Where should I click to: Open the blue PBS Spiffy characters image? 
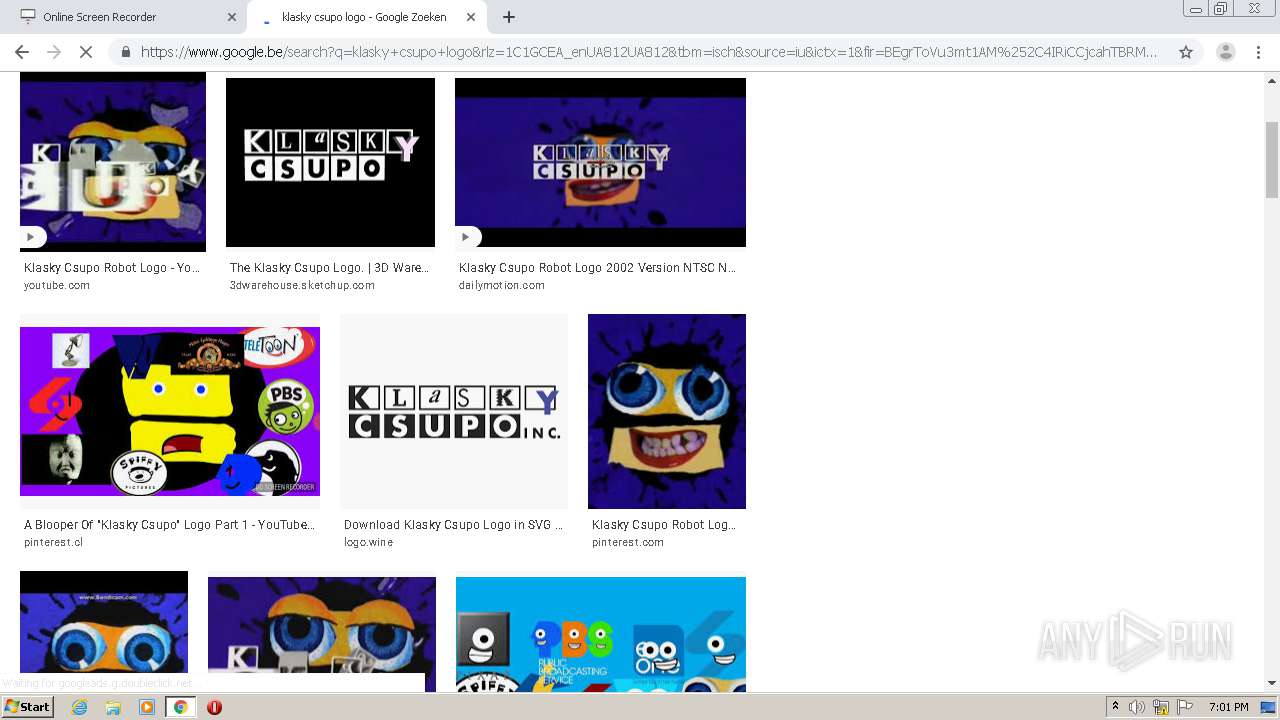pos(600,634)
